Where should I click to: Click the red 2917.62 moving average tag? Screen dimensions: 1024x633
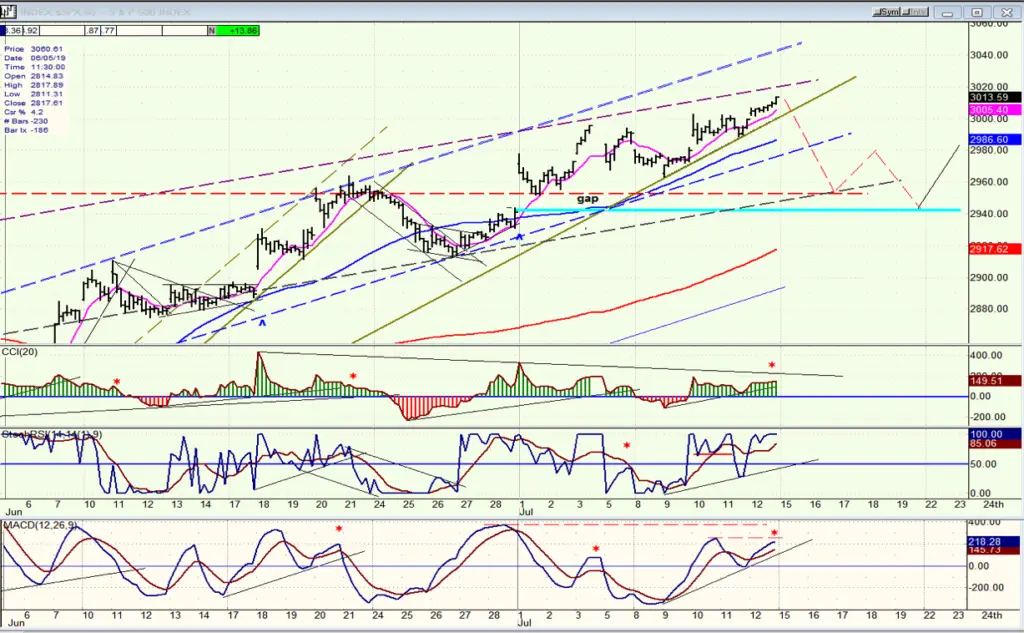click(x=995, y=249)
